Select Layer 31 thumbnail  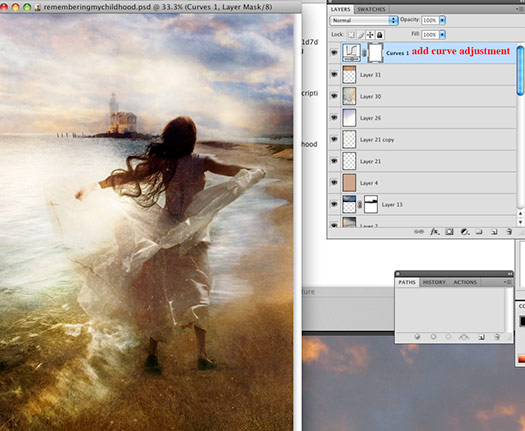click(x=349, y=75)
